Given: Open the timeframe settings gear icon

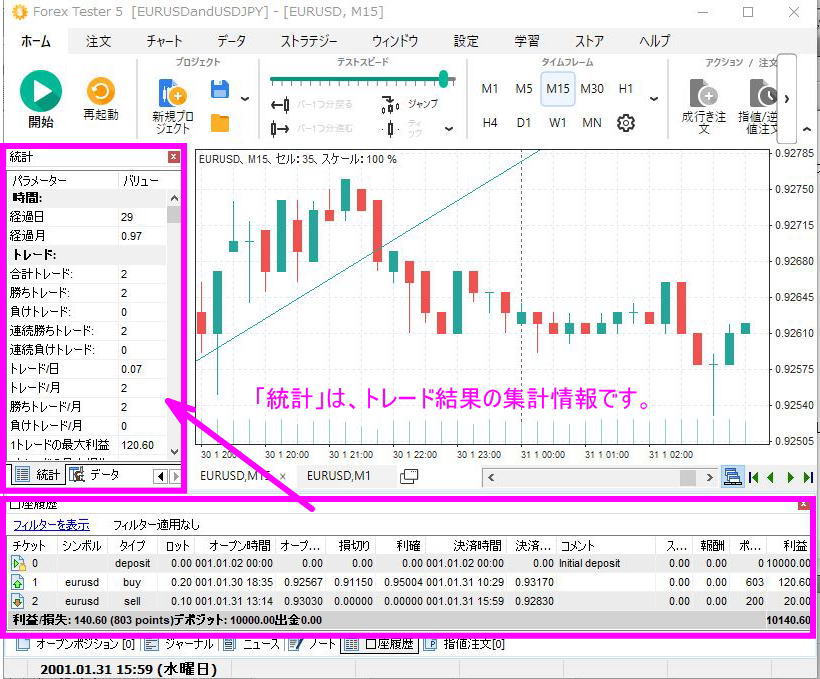Looking at the screenshot, I should 625,123.
